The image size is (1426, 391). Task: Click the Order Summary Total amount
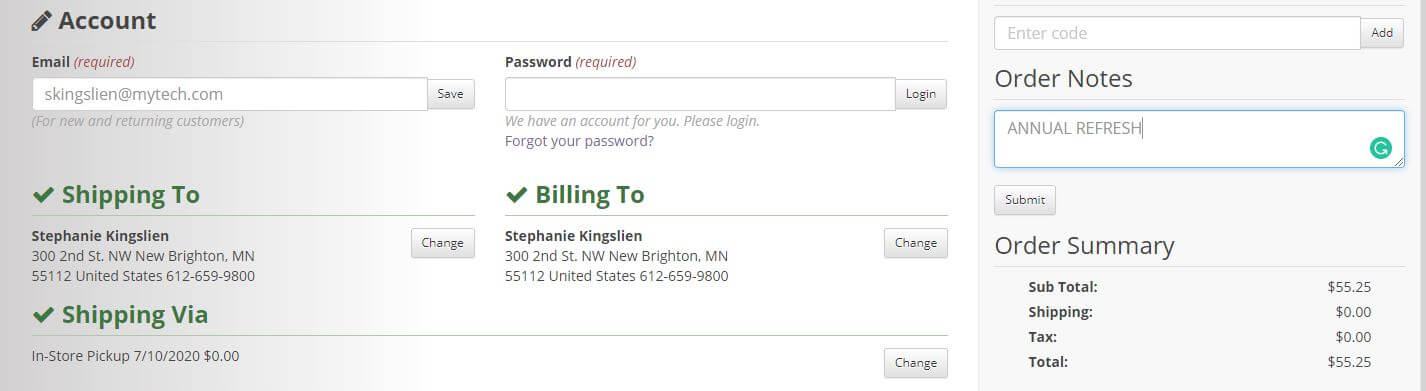(x=1349, y=362)
